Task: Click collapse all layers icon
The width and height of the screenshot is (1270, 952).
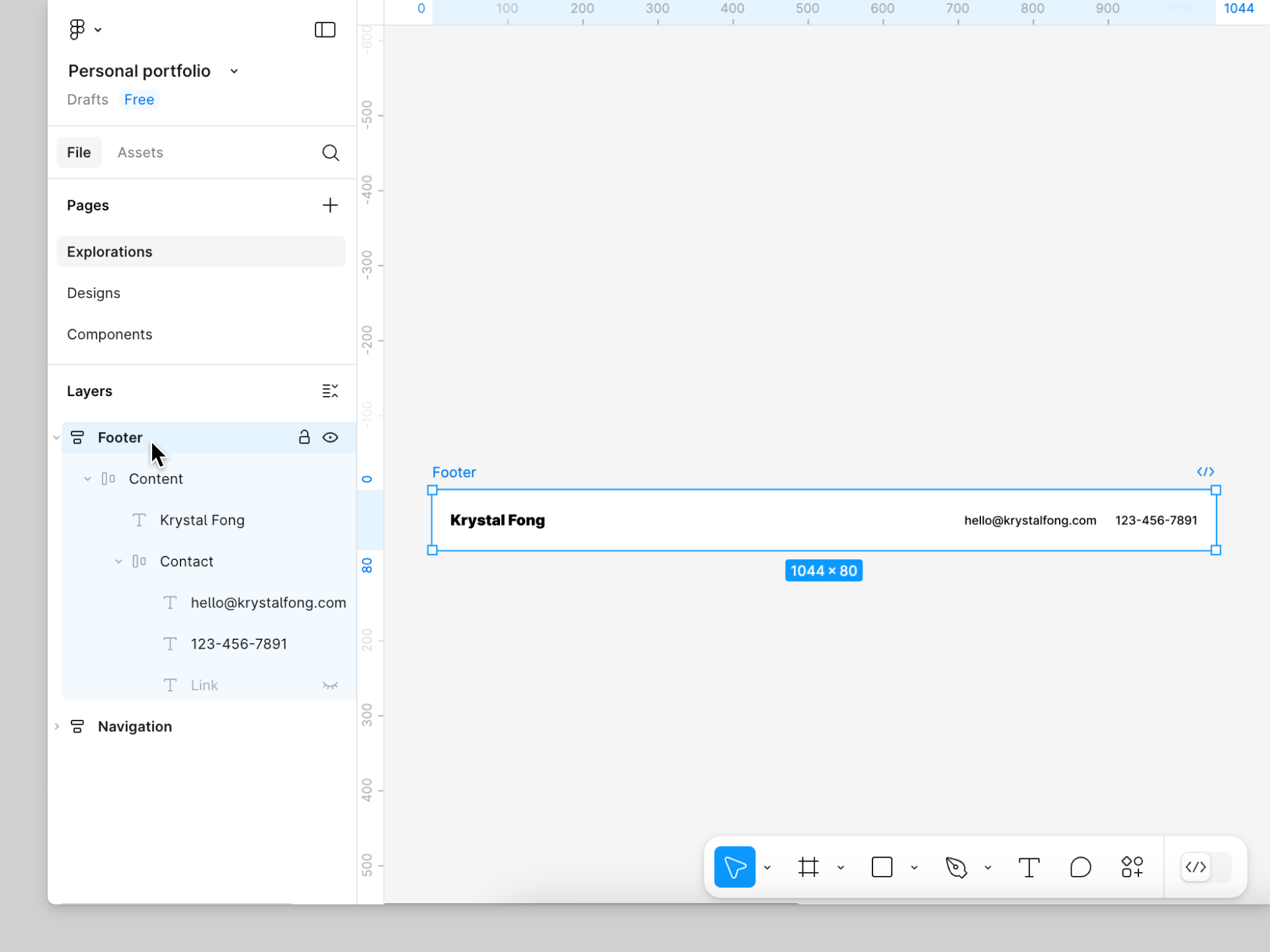Action: (329, 391)
